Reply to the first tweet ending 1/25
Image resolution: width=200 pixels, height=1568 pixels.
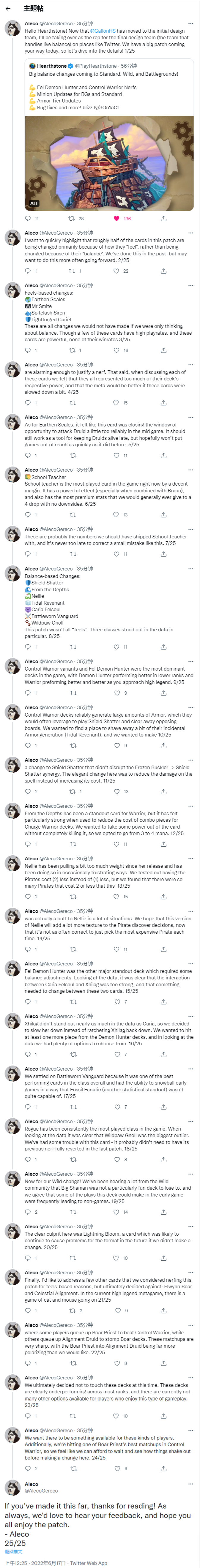[27, 219]
